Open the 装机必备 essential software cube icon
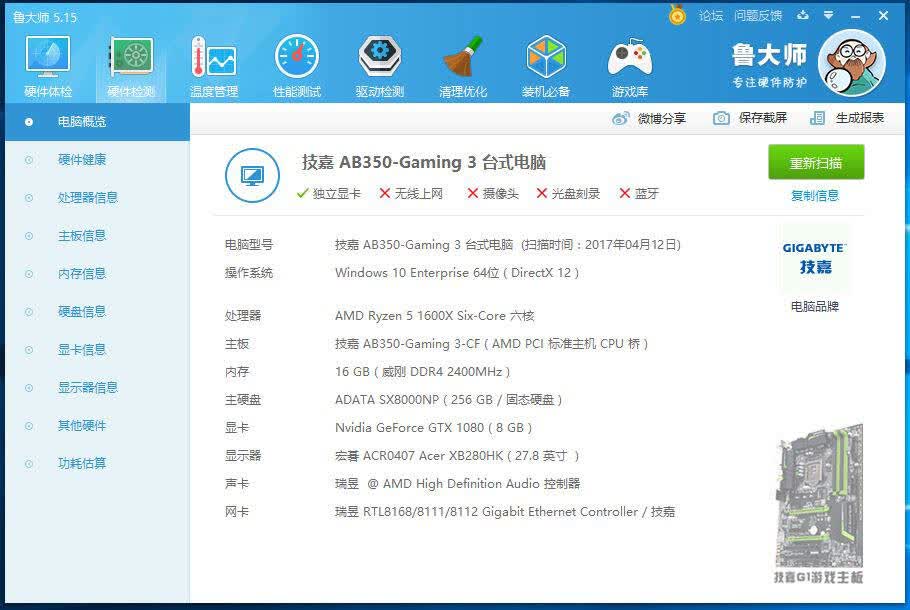 click(x=546, y=66)
